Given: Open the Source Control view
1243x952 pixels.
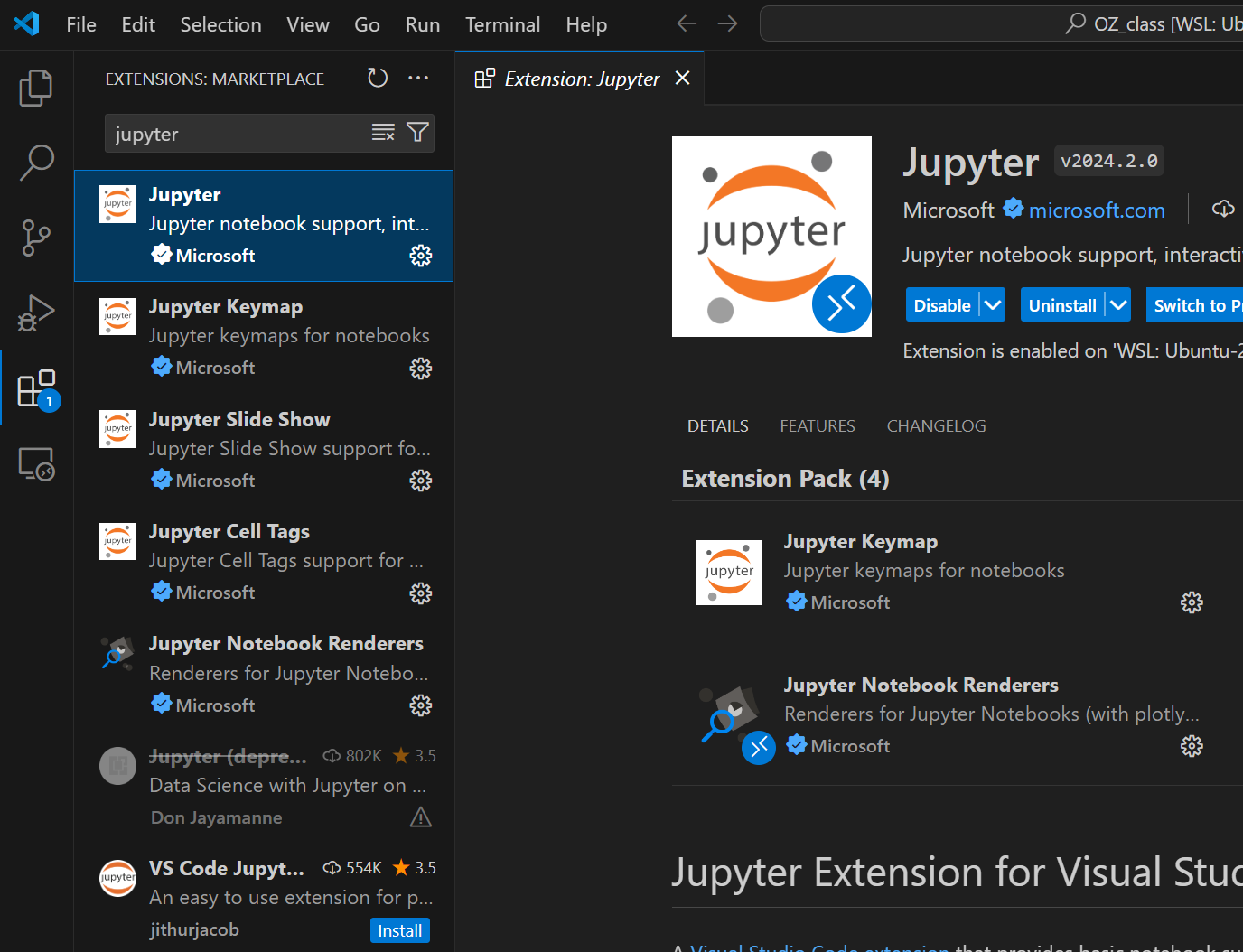Looking at the screenshot, I should [36, 238].
